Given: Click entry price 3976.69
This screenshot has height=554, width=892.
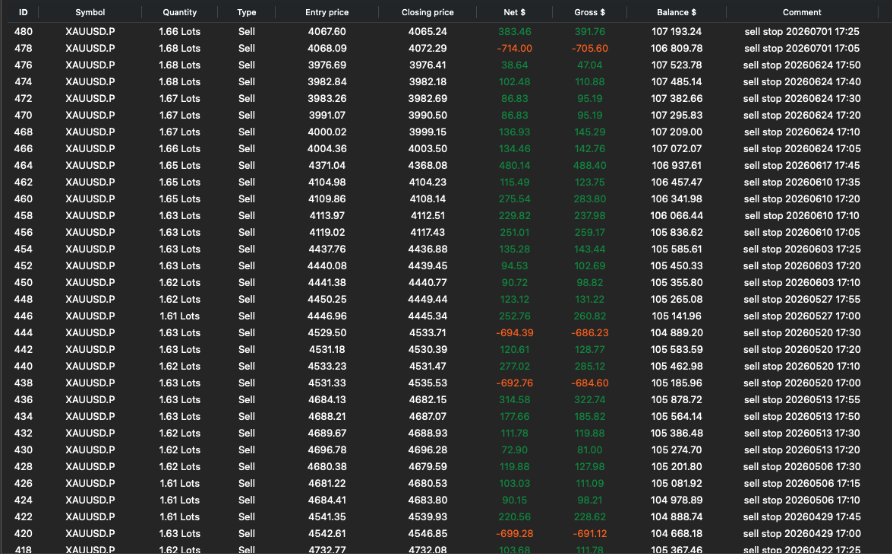Looking at the screenshot, I should pos(327,65).
